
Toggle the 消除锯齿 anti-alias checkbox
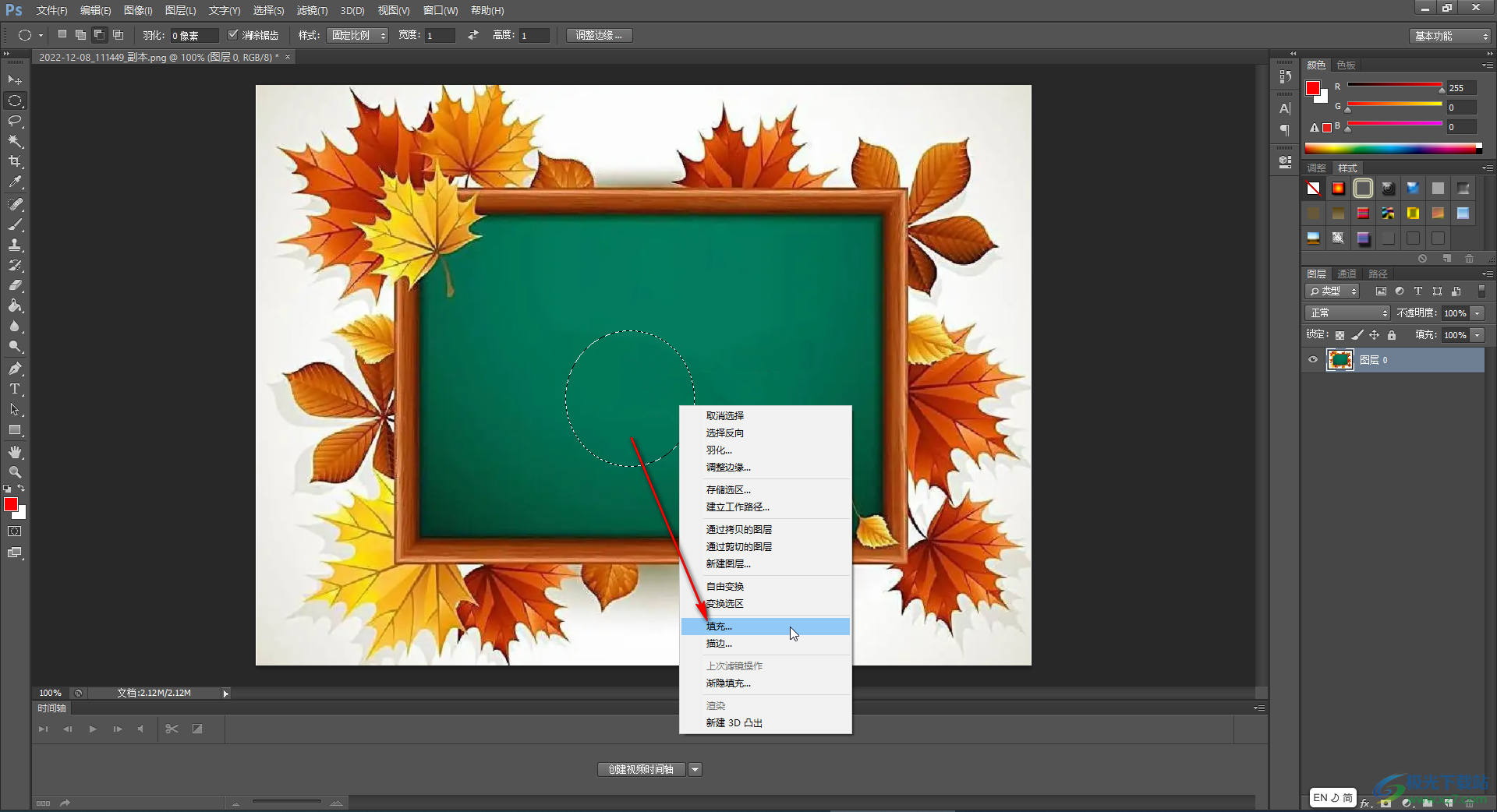click(x=232, y=35)
